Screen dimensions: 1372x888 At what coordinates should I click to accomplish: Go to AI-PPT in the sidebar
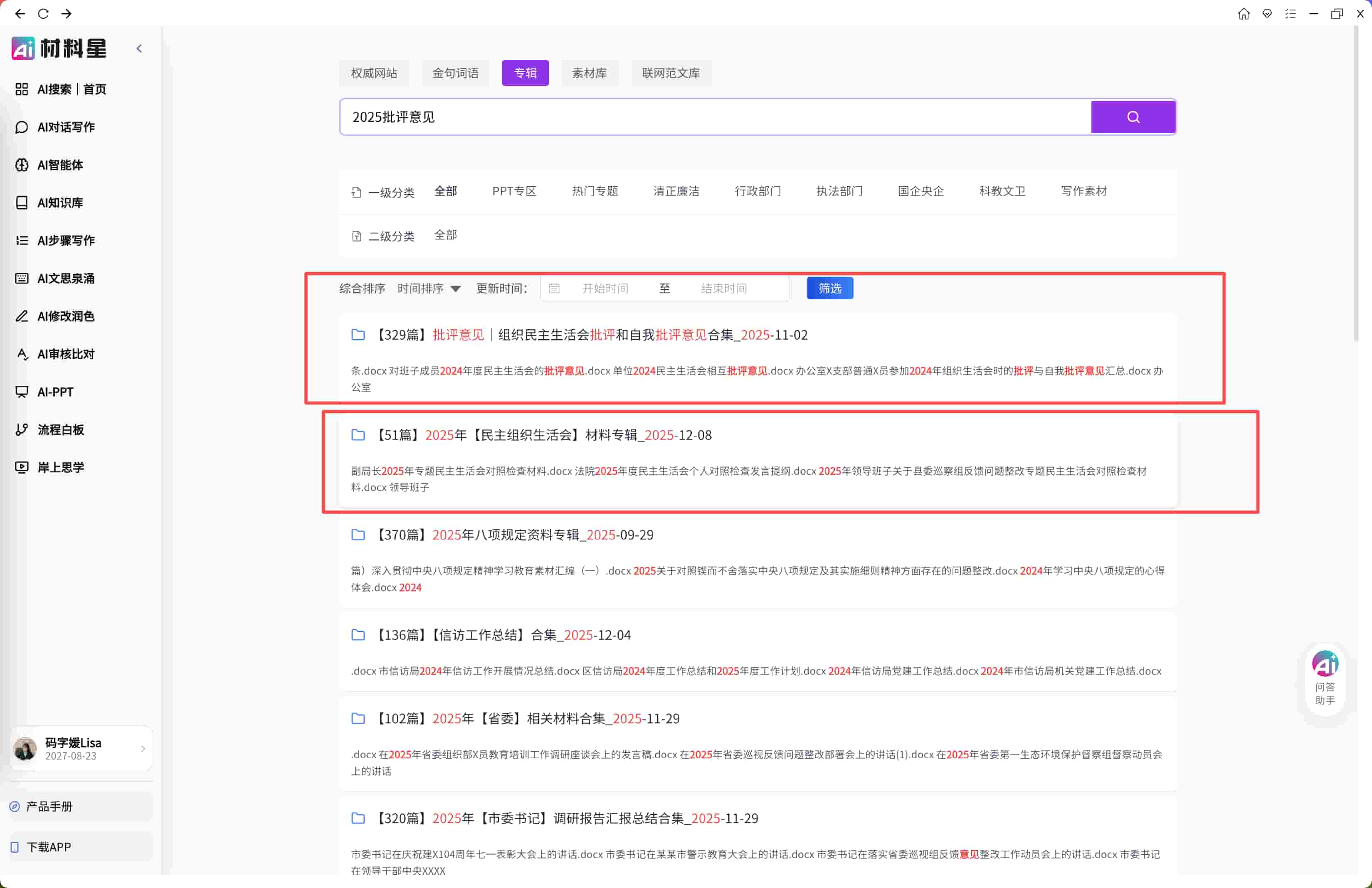pyautogui.click(x=55, y=392)
